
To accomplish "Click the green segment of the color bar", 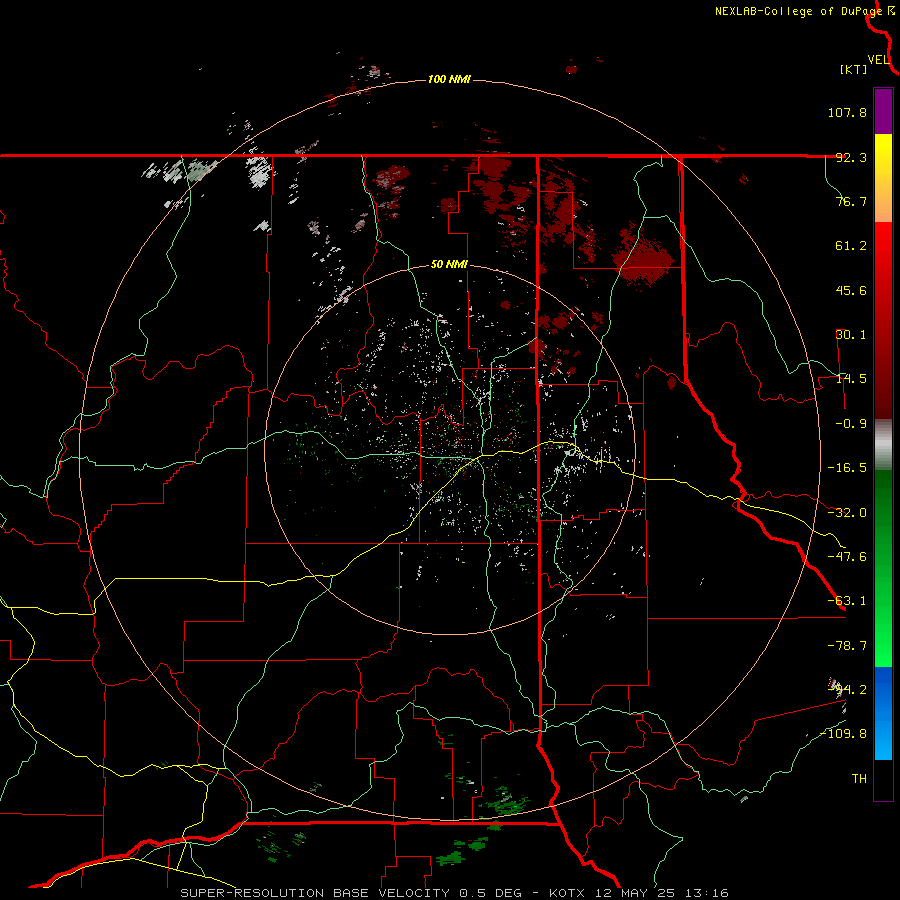I will [x=883, y=568].
